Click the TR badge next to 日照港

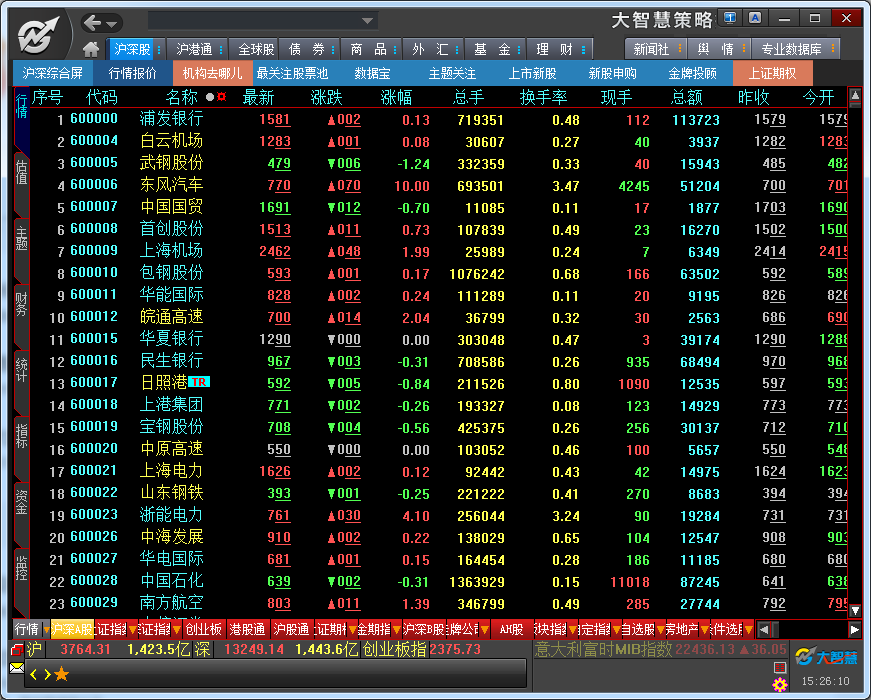(199, 382)
